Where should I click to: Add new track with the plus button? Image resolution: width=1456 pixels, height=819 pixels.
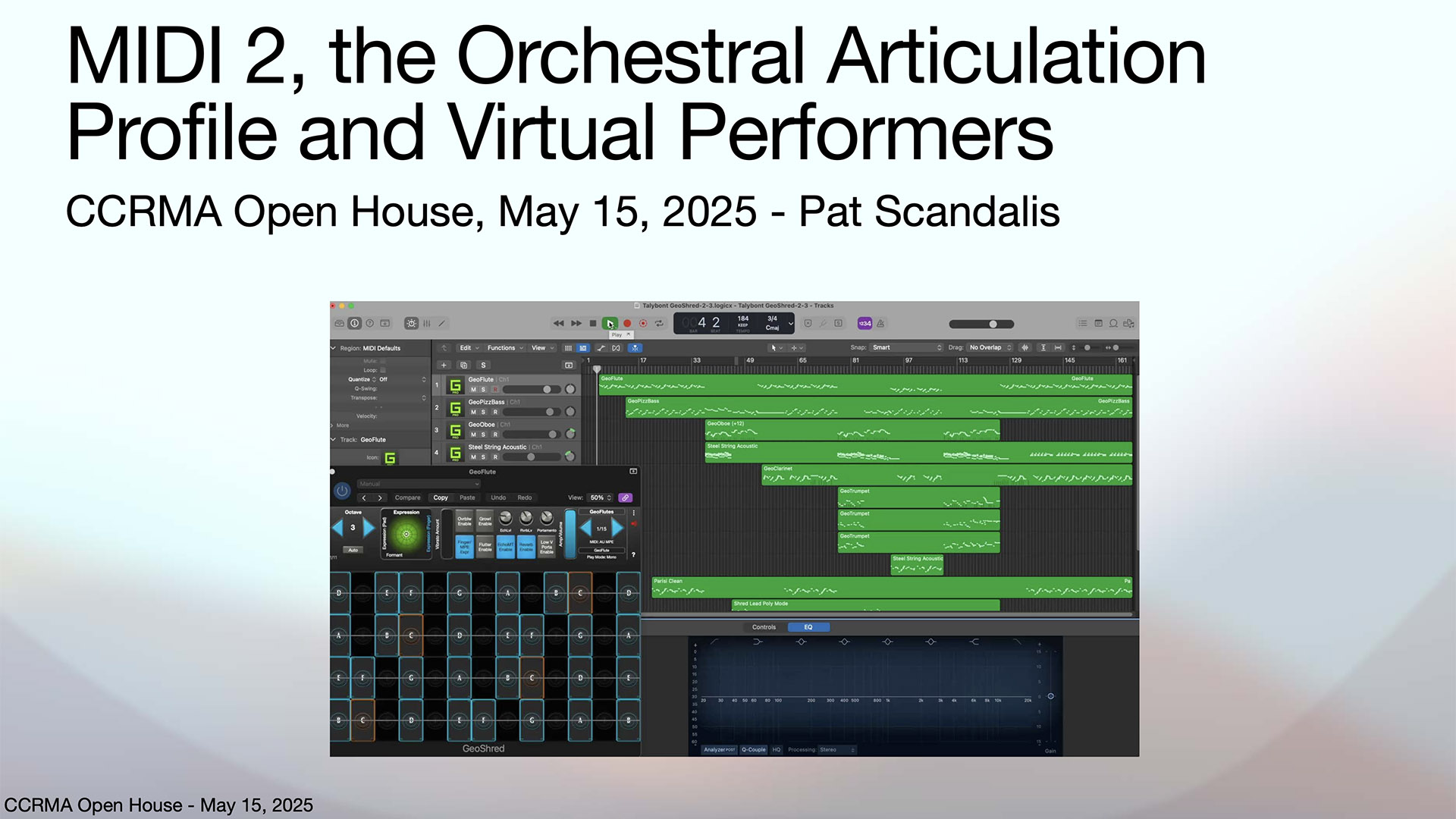point(444,365)
